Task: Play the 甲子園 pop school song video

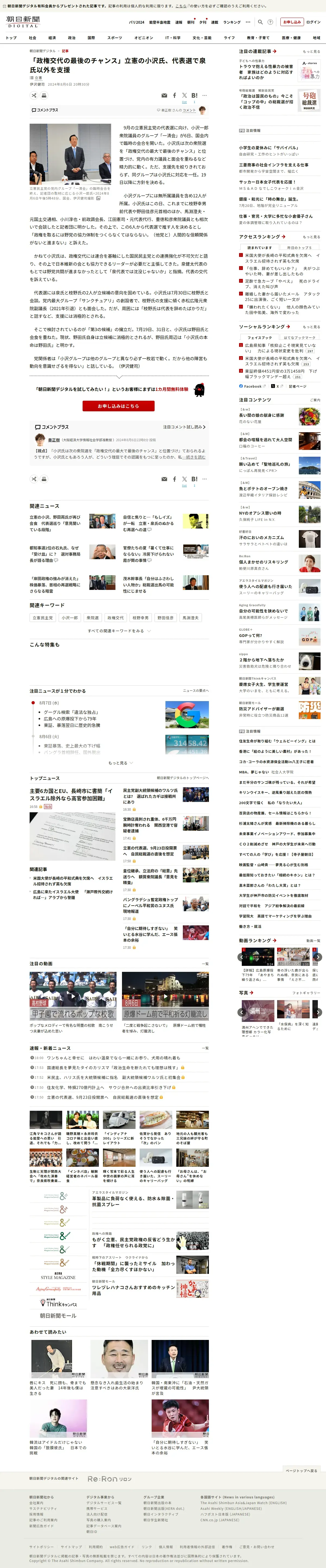Action: click(x=73, y=996)
